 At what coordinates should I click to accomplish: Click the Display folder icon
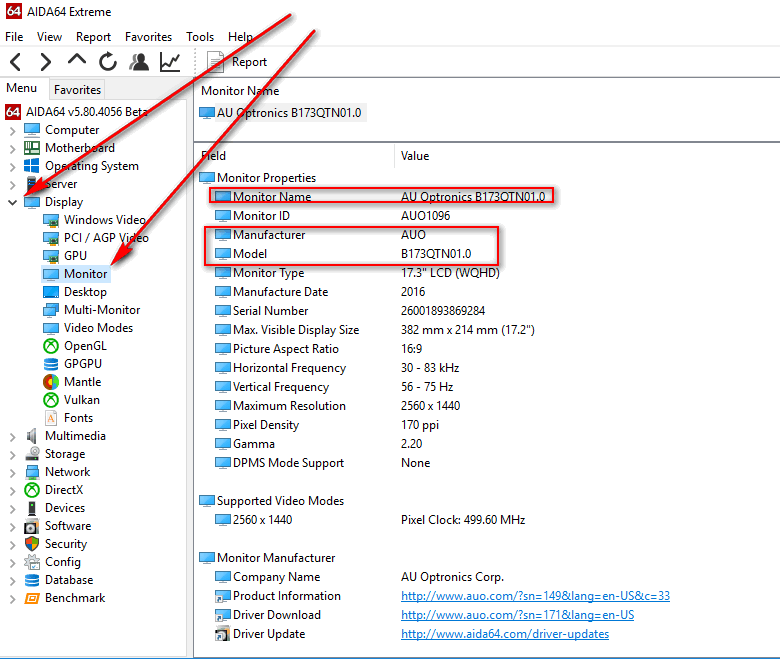click(x=32, y=202)
